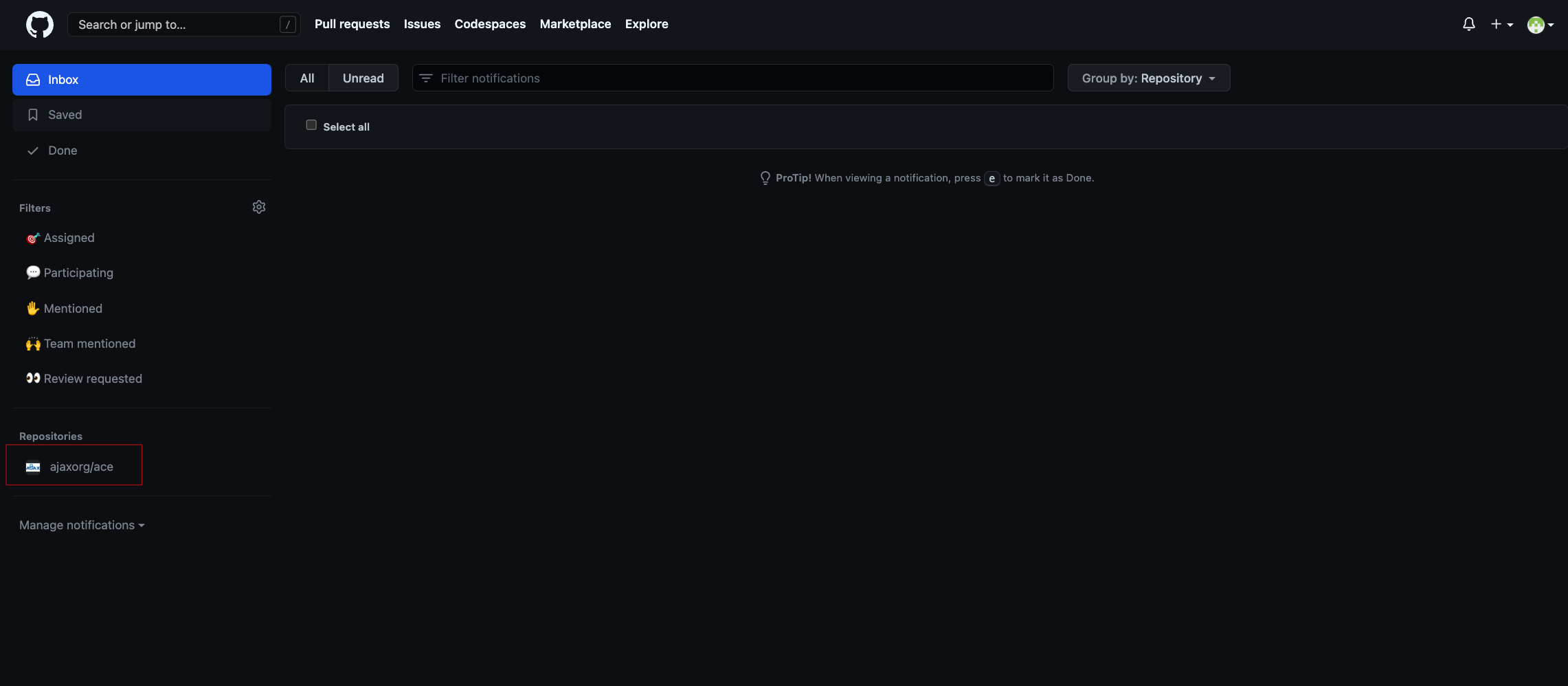Image resolution: width=1568 pixels, height=686 pixels.
Task: Select the Team mentioned filter
Action: click(x=89, y=344)
